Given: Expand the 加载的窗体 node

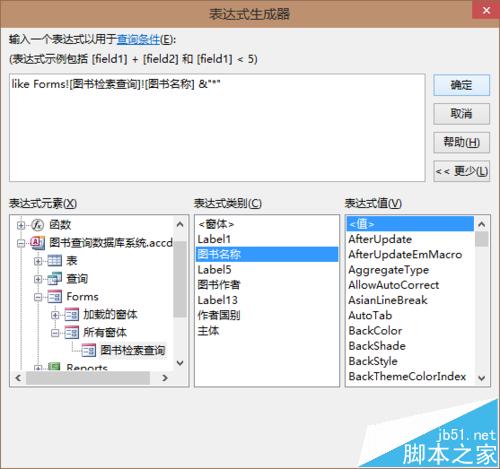Looking at the screenshot, I should 55,315.
